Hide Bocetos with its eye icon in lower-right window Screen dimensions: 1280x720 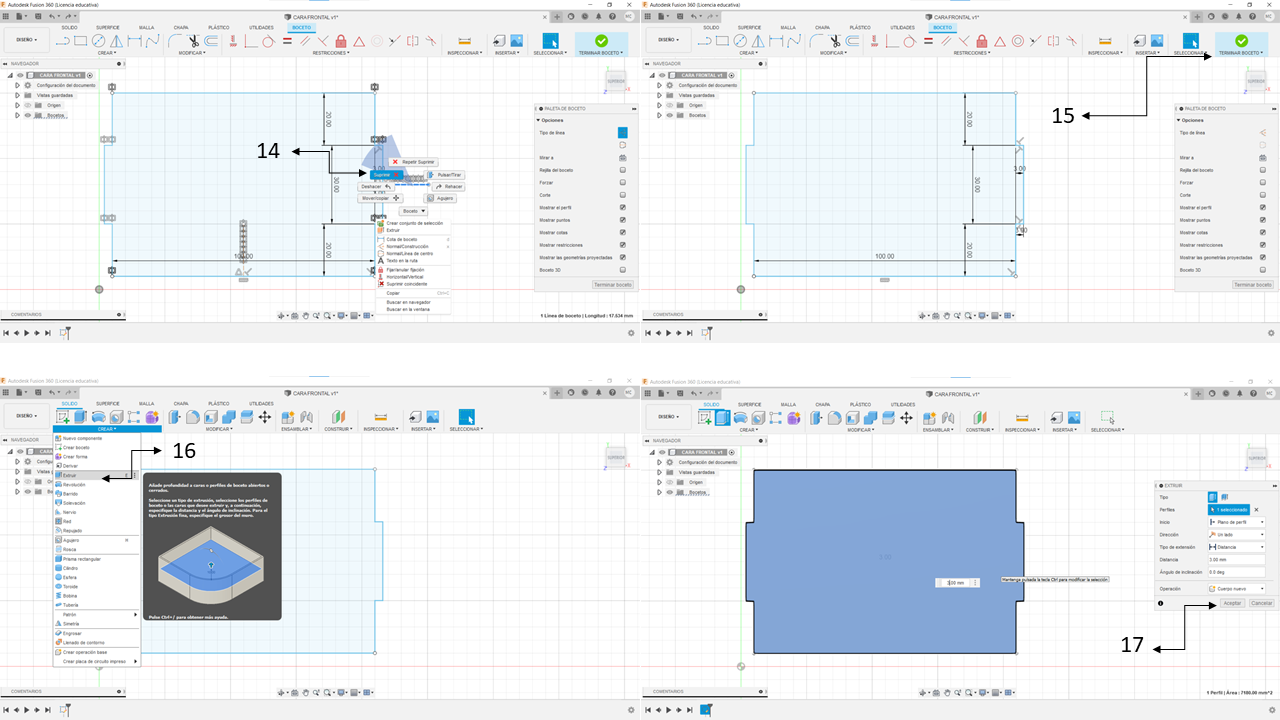pos(670,493)
